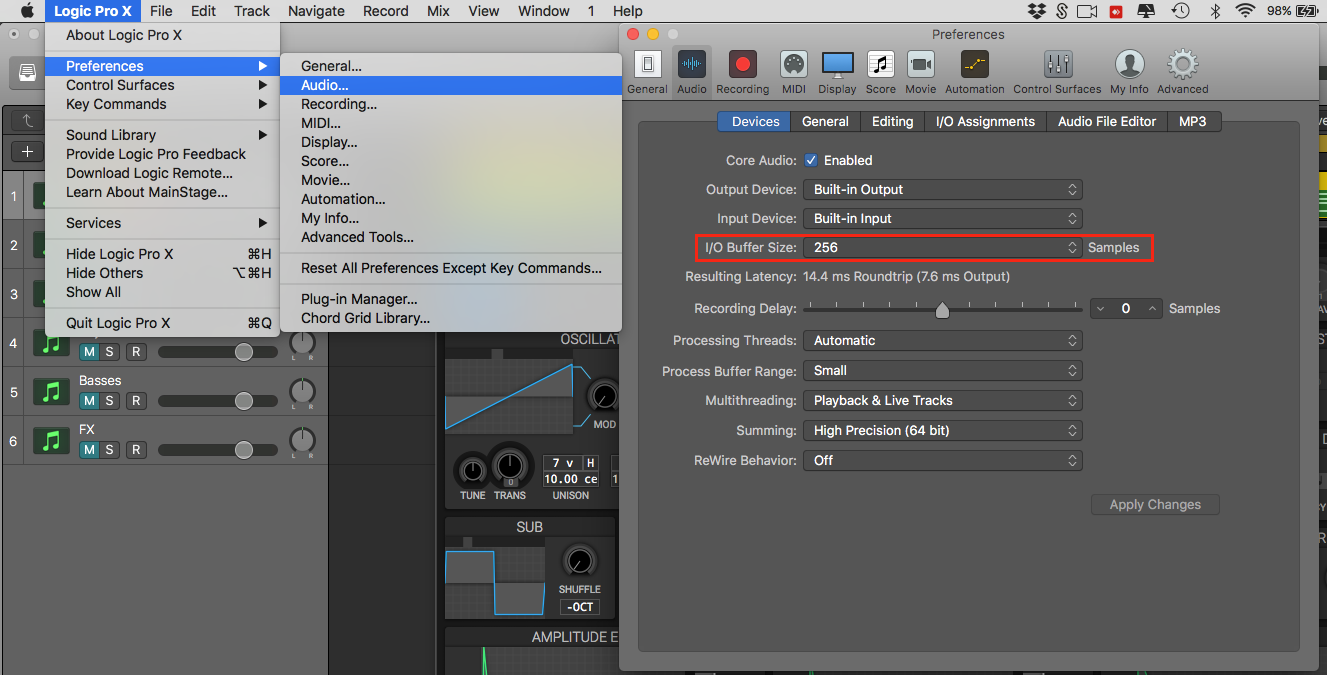This screenshot has width=1327, height=675.
Task: Open the ReWire Behavior dropdown
Action: click(943, 460)
